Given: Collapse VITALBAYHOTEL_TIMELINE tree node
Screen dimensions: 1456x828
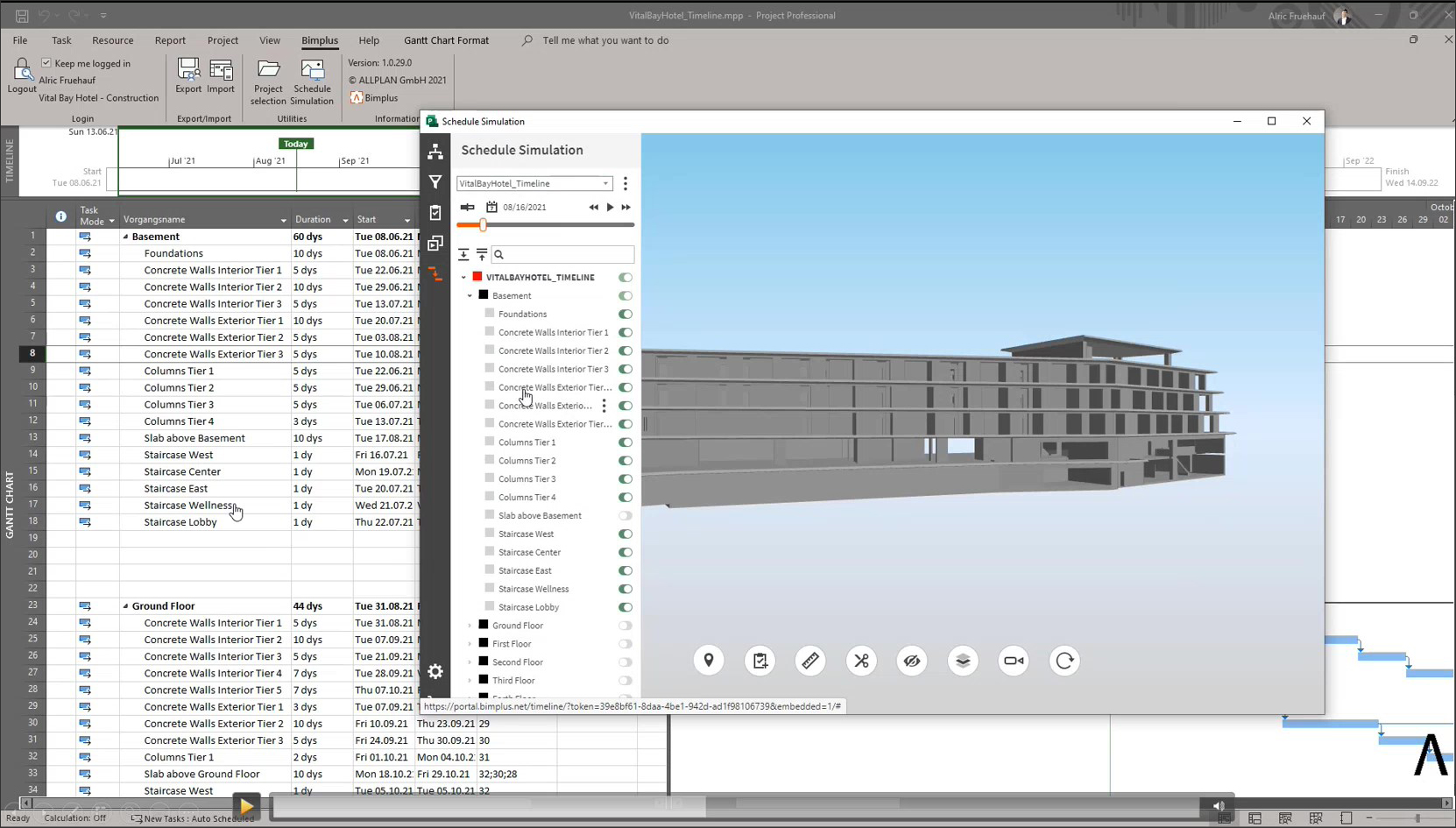Looking at the screenshot, I should point(463,278).
